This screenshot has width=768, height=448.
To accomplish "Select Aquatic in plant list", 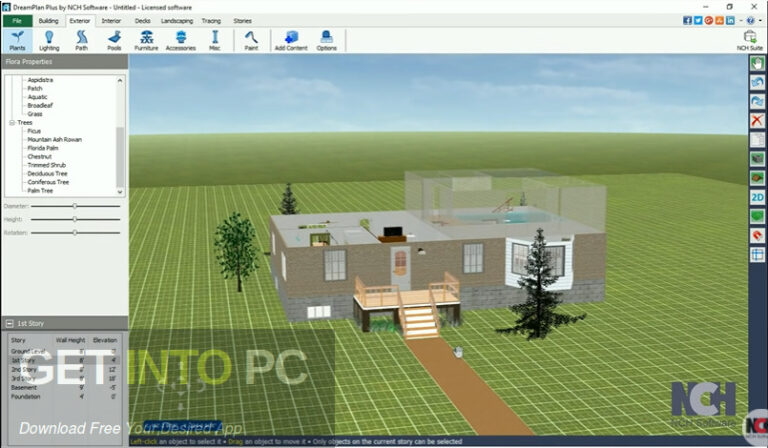I will click(x=37, y=97).
